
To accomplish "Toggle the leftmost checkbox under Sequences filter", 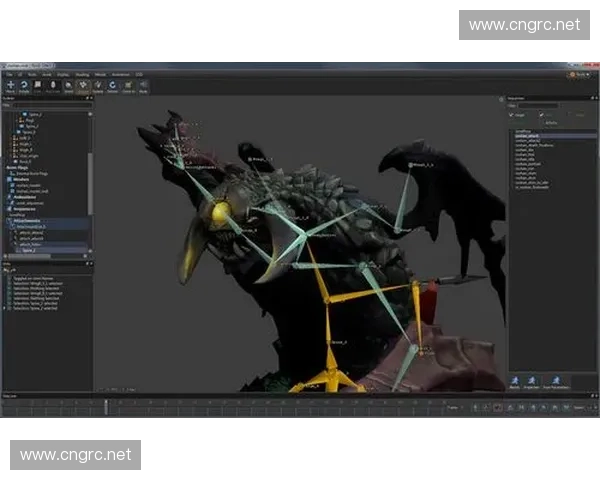I will point(511,114).
